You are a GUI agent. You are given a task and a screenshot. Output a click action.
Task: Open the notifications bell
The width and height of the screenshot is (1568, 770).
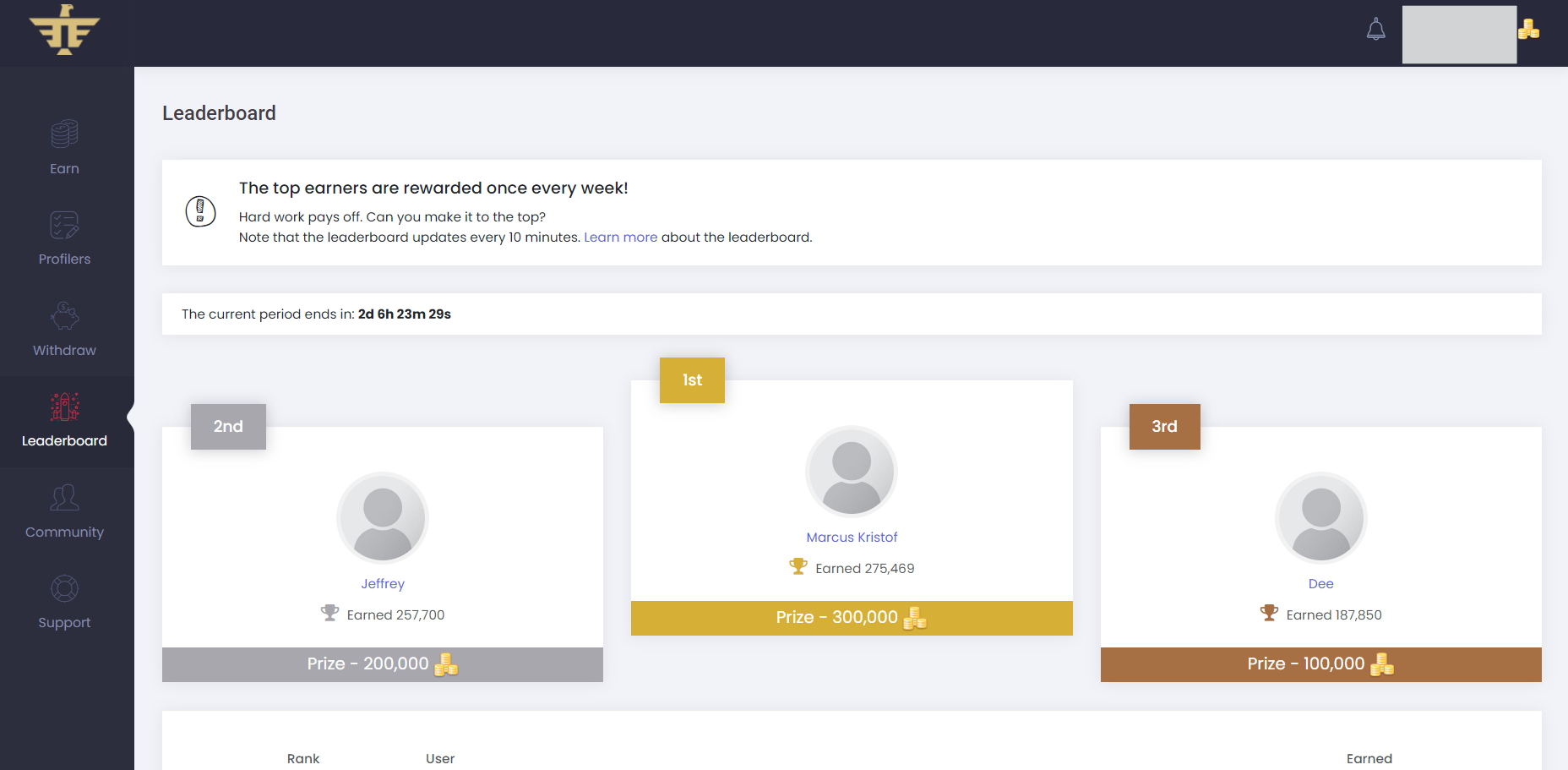click(x=1375, y=30)
